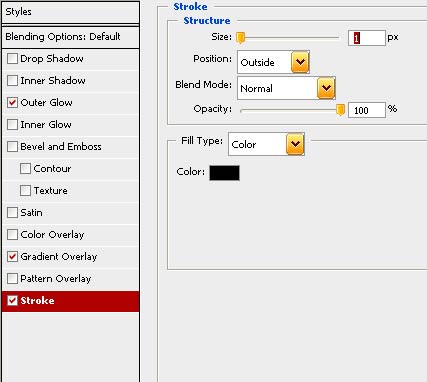Open the Position dropdown arrow
The height and width of the screenshot is (382, 427).
point(300,62)
